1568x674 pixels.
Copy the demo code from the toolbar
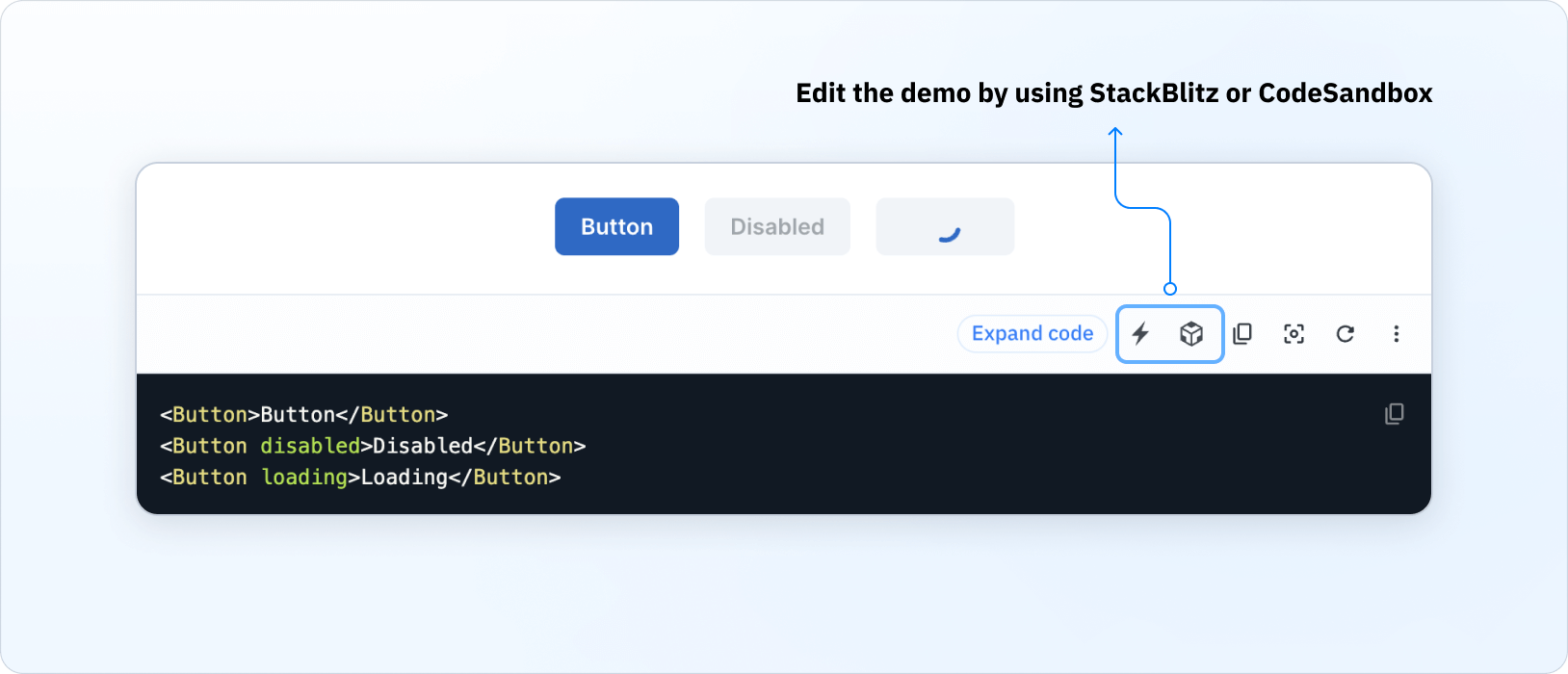click(1243, 334)
